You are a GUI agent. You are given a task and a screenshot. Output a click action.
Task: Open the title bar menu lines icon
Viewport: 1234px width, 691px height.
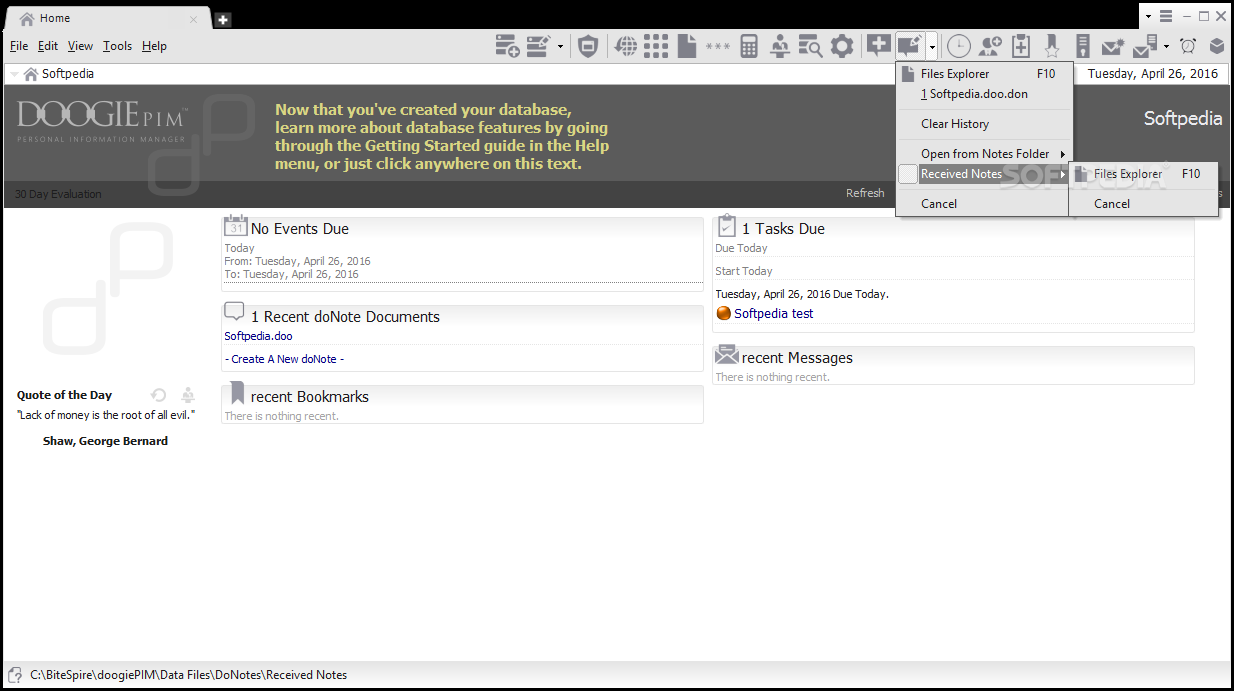tap(1165, 17)
